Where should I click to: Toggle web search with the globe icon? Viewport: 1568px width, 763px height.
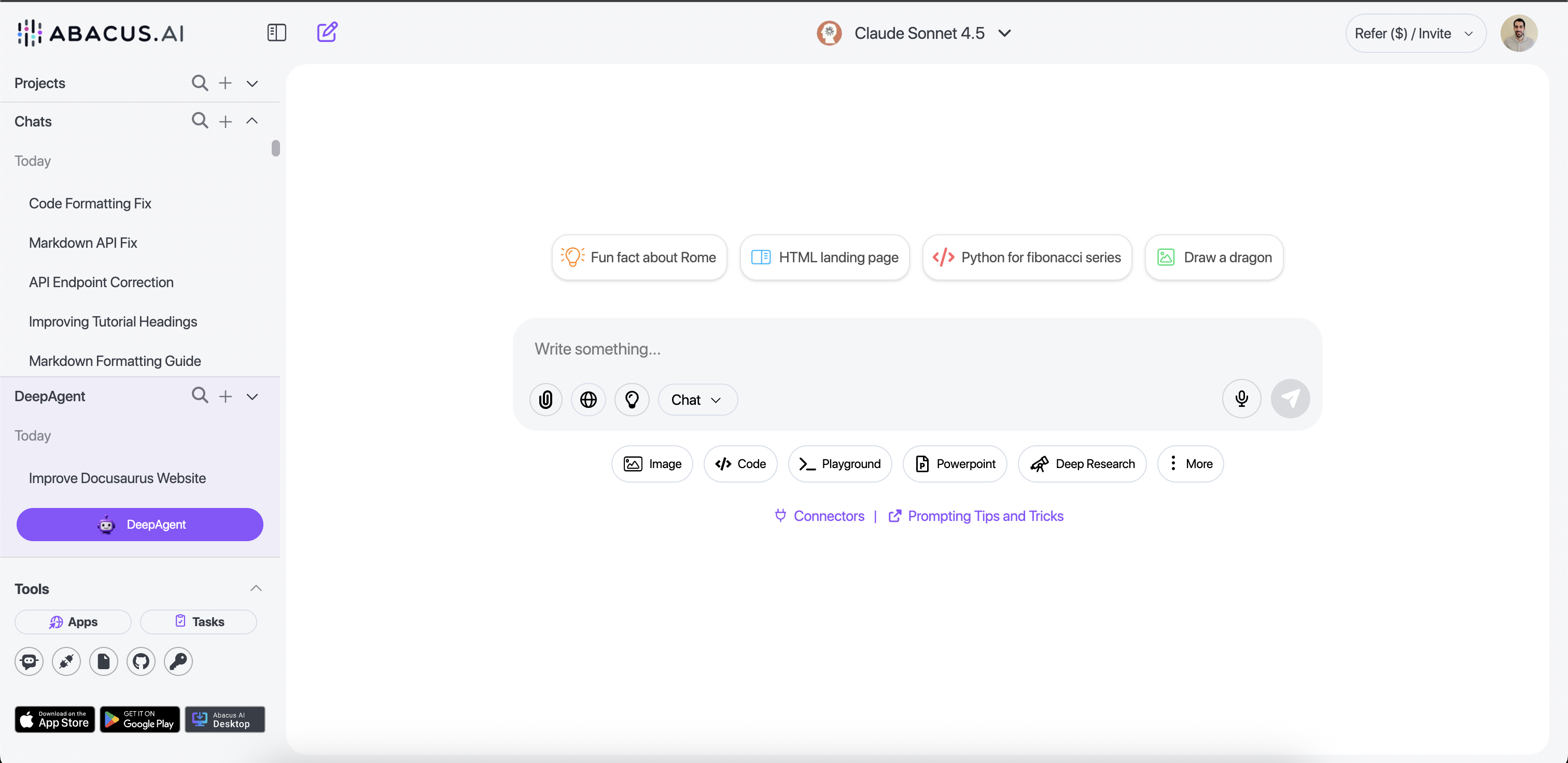589,399
